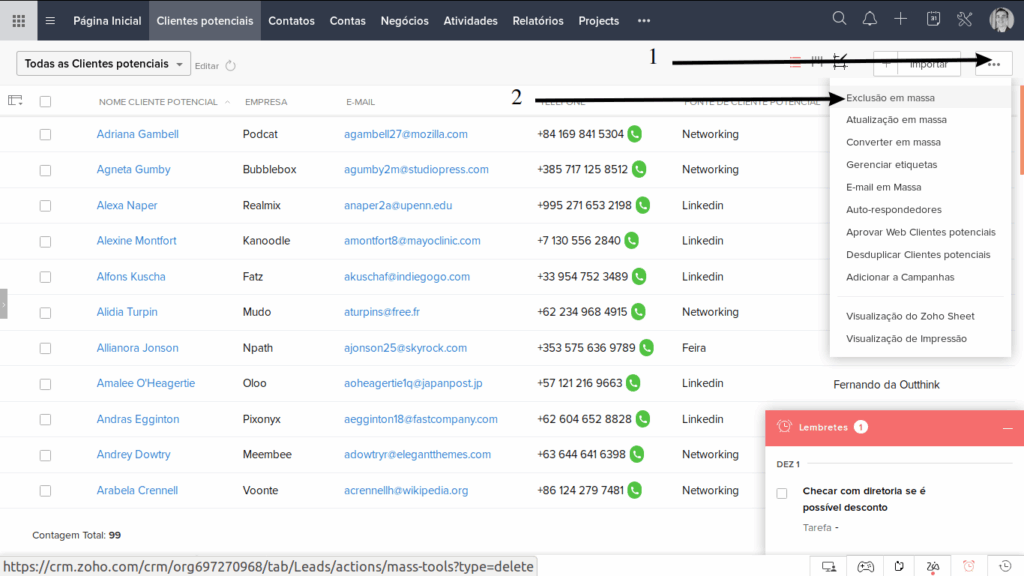Open the Agneta Gumby lead record
This screenshot has height=576, width=1024.
pyautogui.click(x=133, y=170)
